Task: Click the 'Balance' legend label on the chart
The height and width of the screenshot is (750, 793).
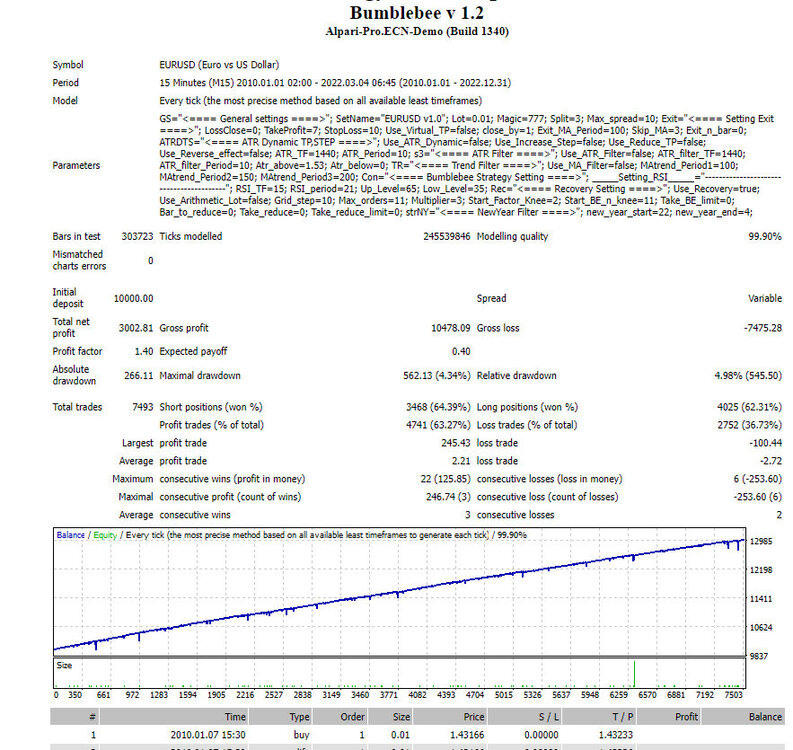Action: (x=71, y=535)
